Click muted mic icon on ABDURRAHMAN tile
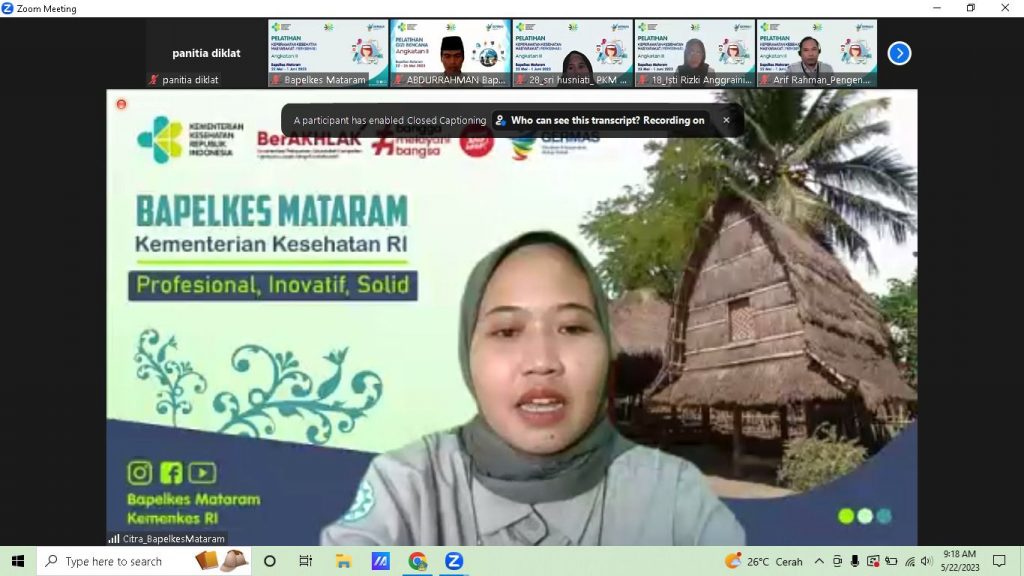The image size is (1024, 576). [x=398, y=80]
